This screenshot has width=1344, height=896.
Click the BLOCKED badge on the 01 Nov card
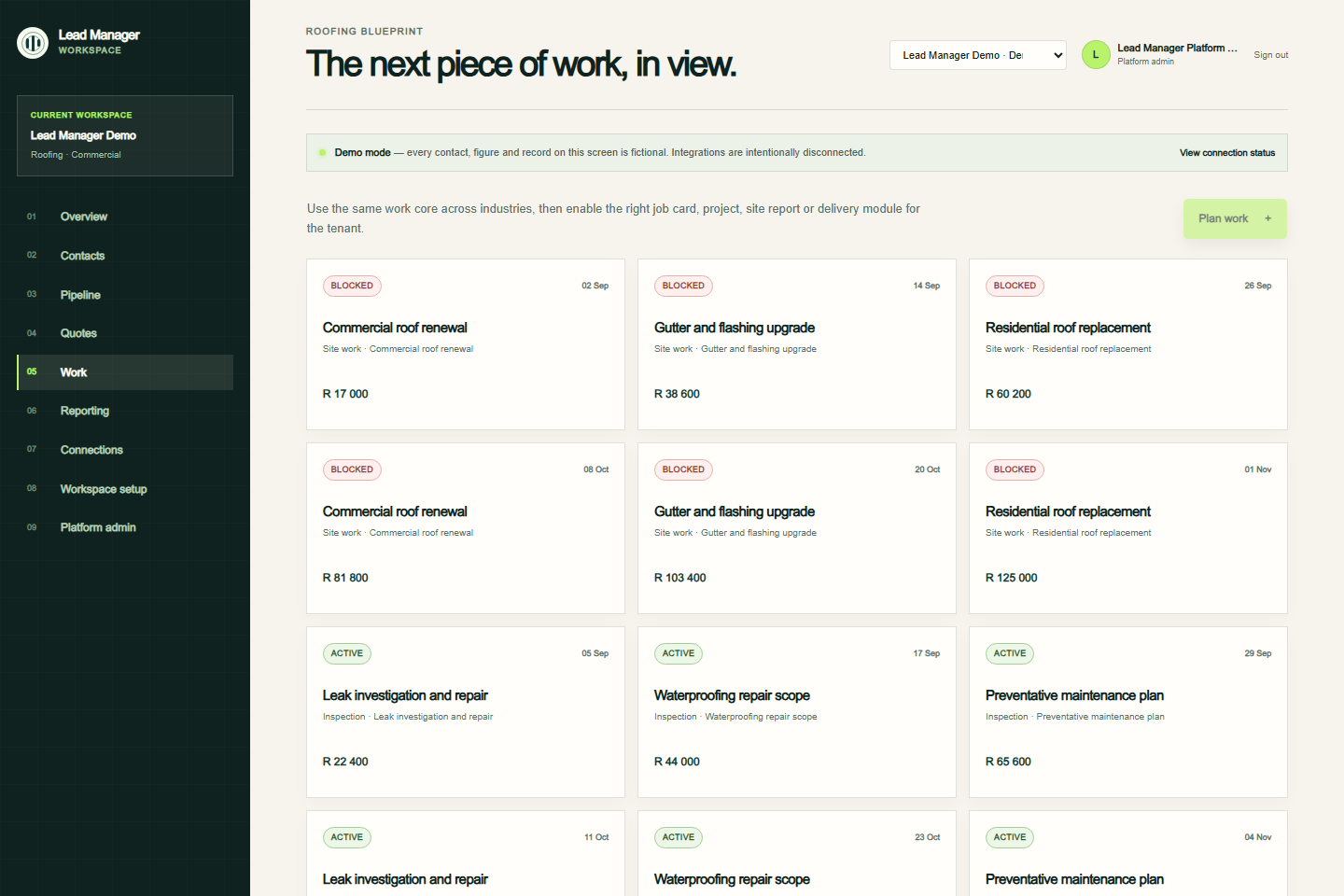1015,470
